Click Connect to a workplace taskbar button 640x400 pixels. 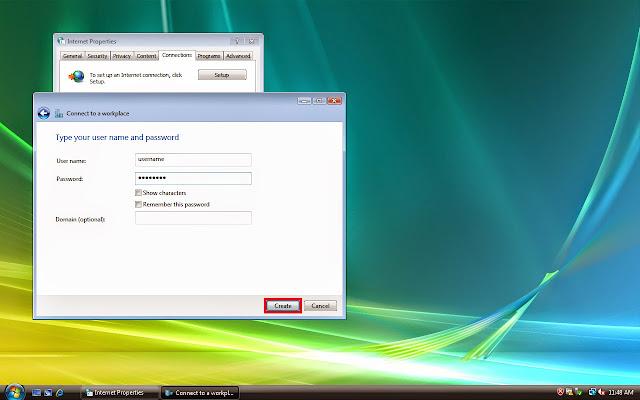point(200,393)
